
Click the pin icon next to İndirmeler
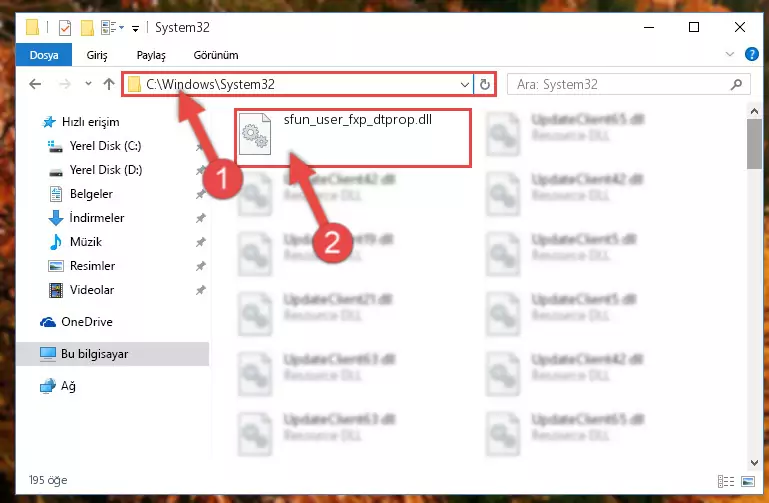(201, 218)
